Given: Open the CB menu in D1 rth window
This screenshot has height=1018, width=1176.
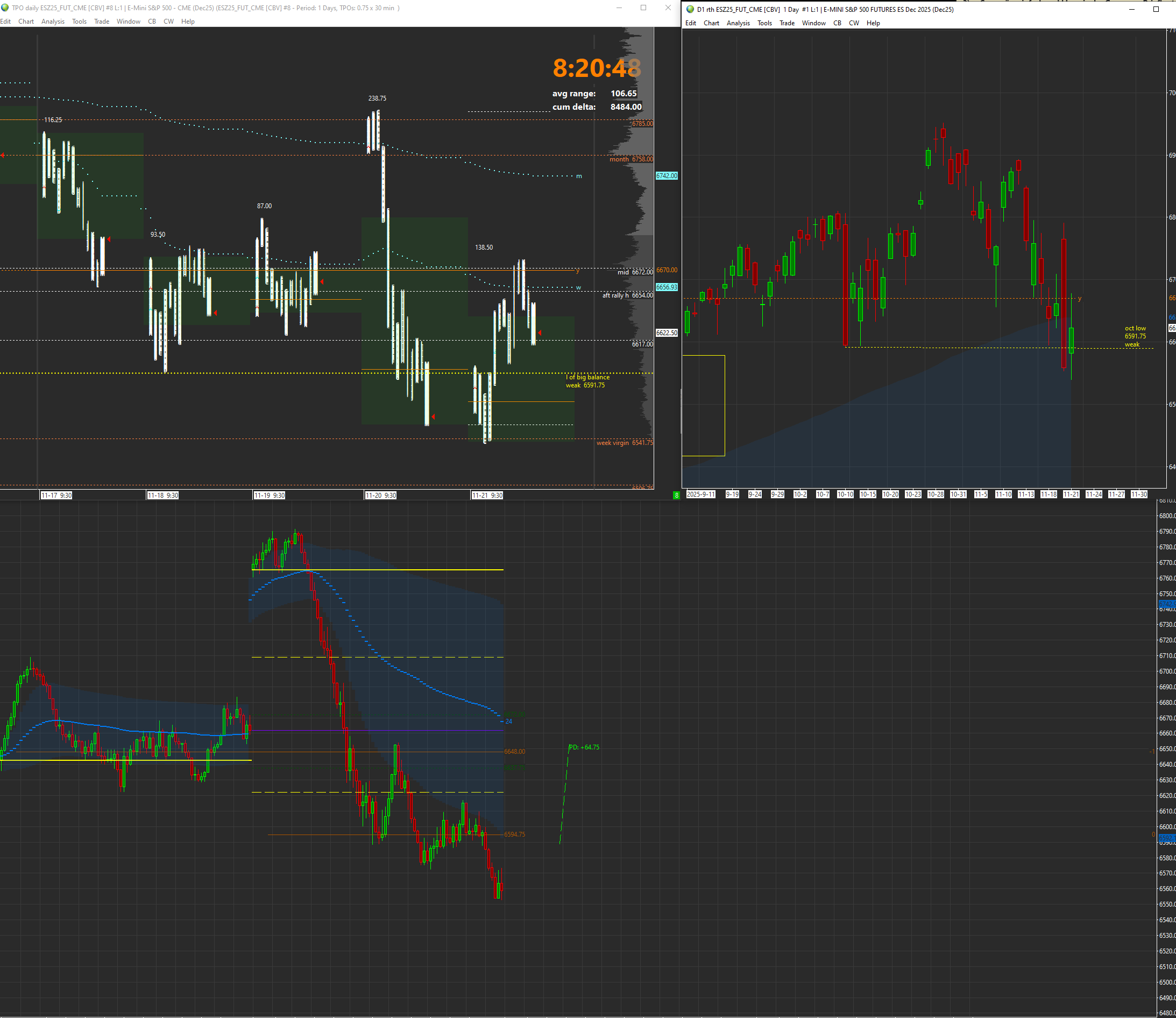Looking at the screenshot, I should 837,23.
